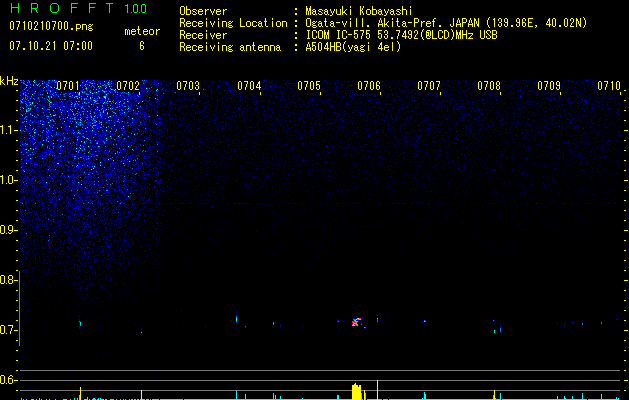Click the 0704 time marker
This screenshot has width=629, height=400.
tap(249, 86)
